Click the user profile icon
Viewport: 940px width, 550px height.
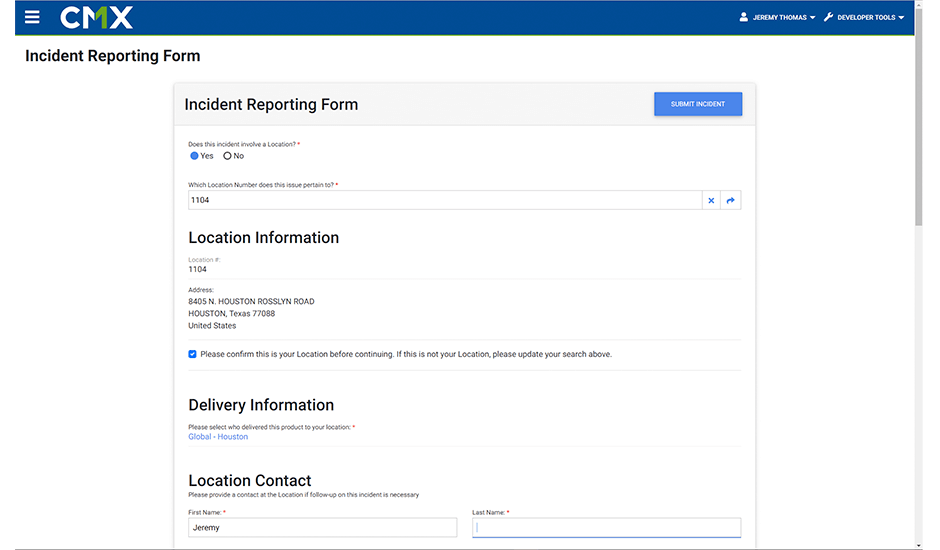[743, 17]
